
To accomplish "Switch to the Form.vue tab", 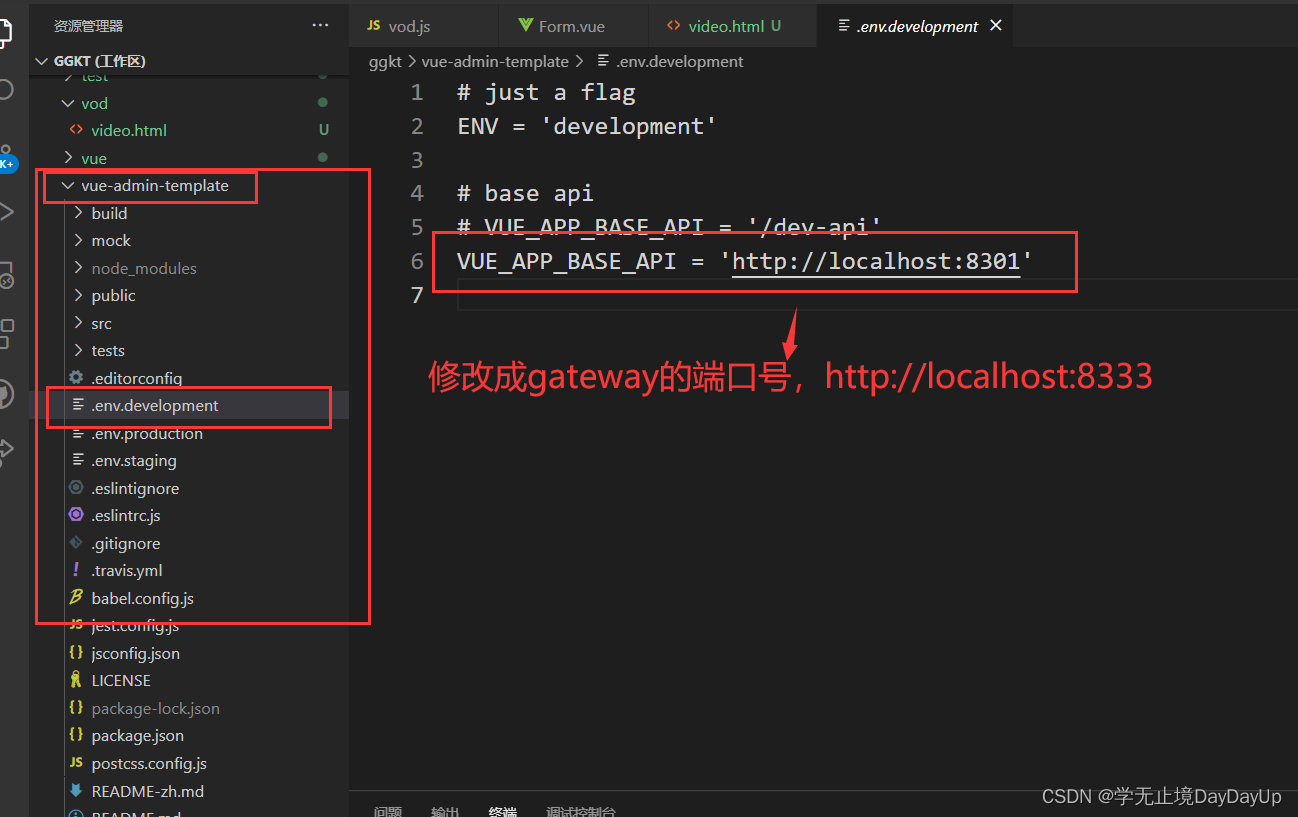I will pos(574,26).
